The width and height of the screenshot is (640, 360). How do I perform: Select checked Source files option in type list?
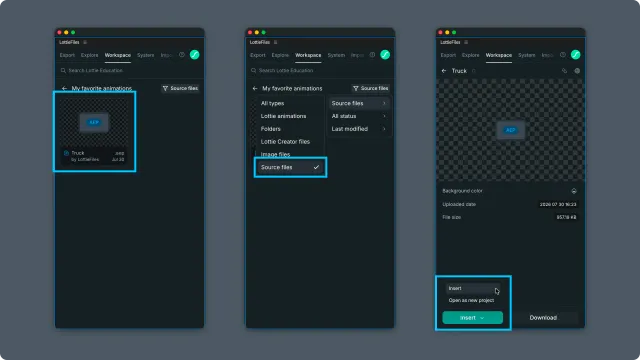tap(290, 167)
